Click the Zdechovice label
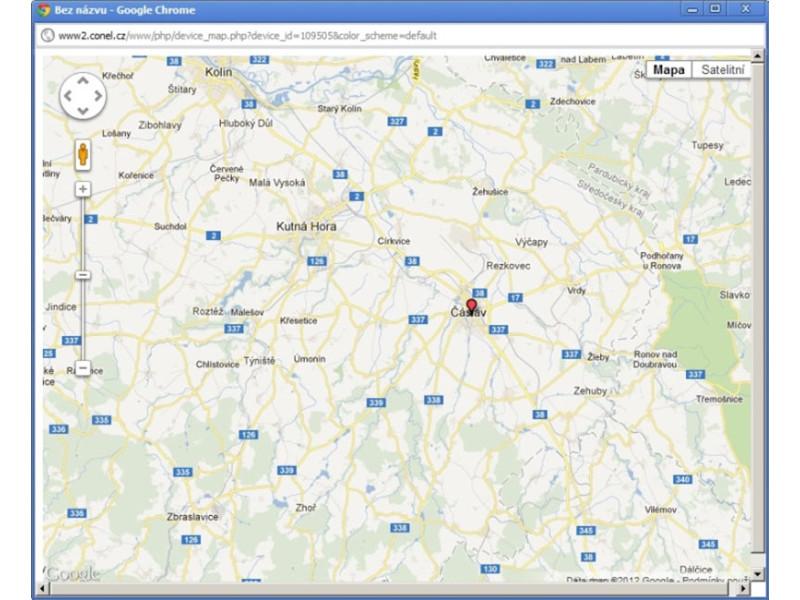Viewport: 800px width, 600px height. point(572,101)
